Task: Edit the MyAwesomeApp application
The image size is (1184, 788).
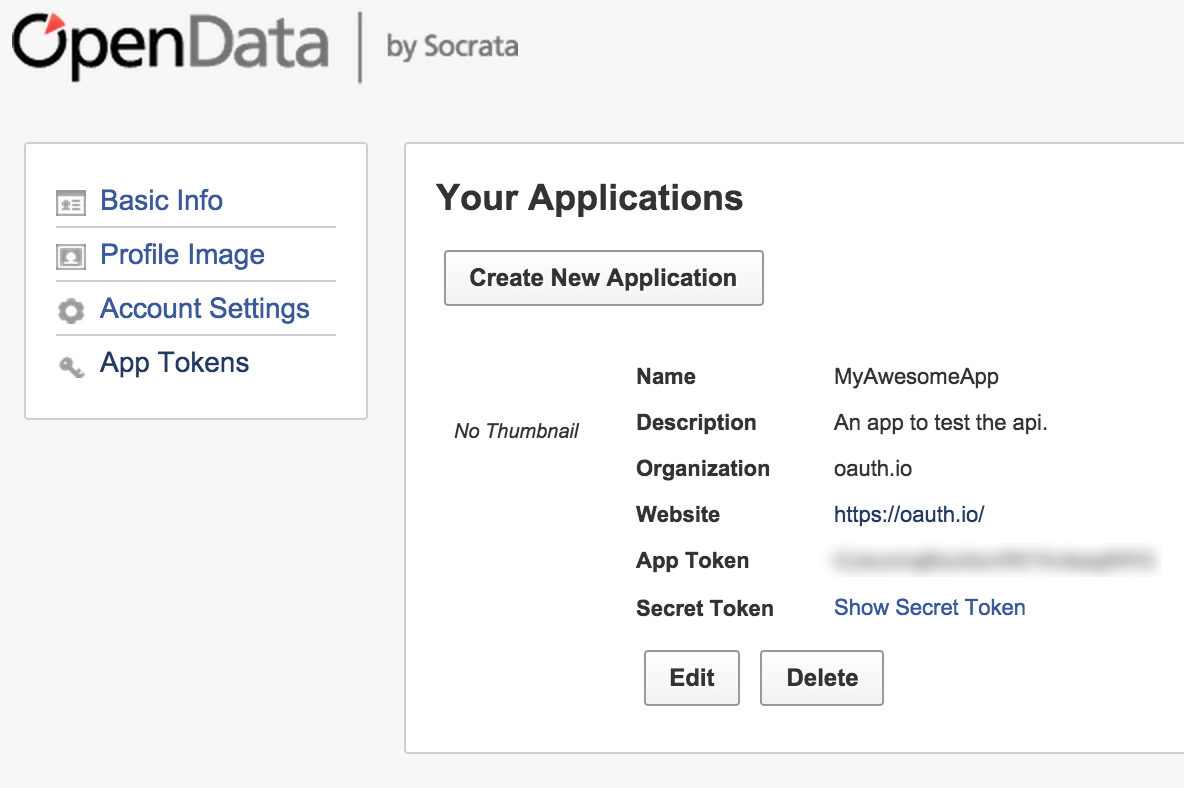Action: 692,678
